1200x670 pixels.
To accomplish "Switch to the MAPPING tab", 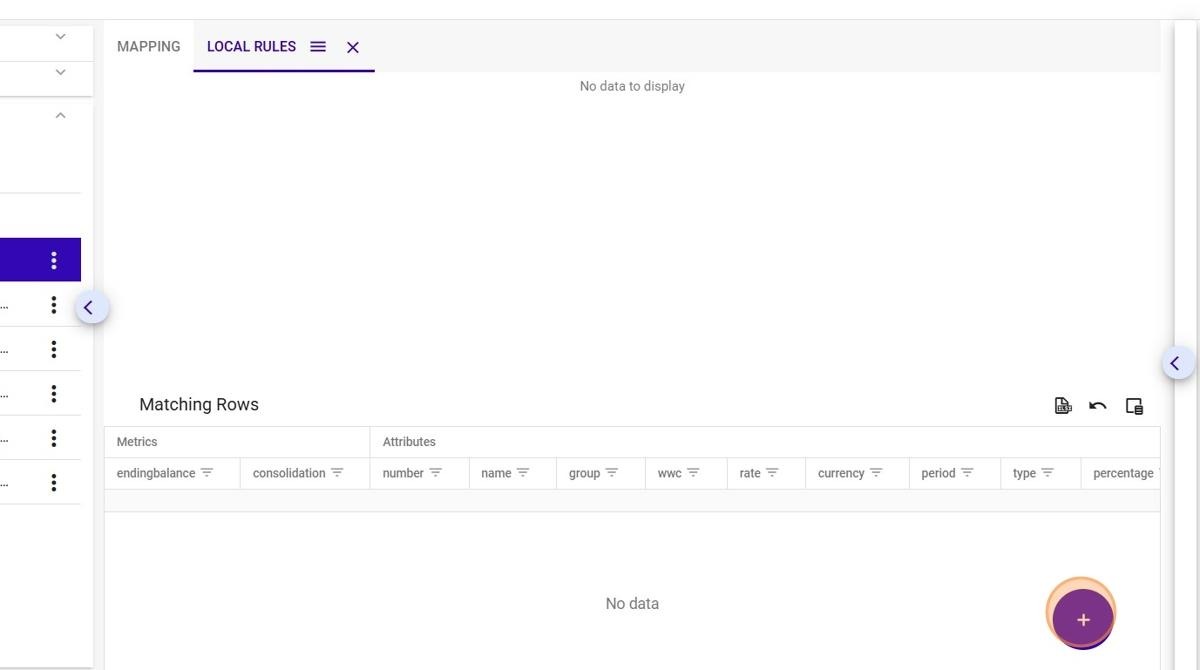I will coord(148,46).
